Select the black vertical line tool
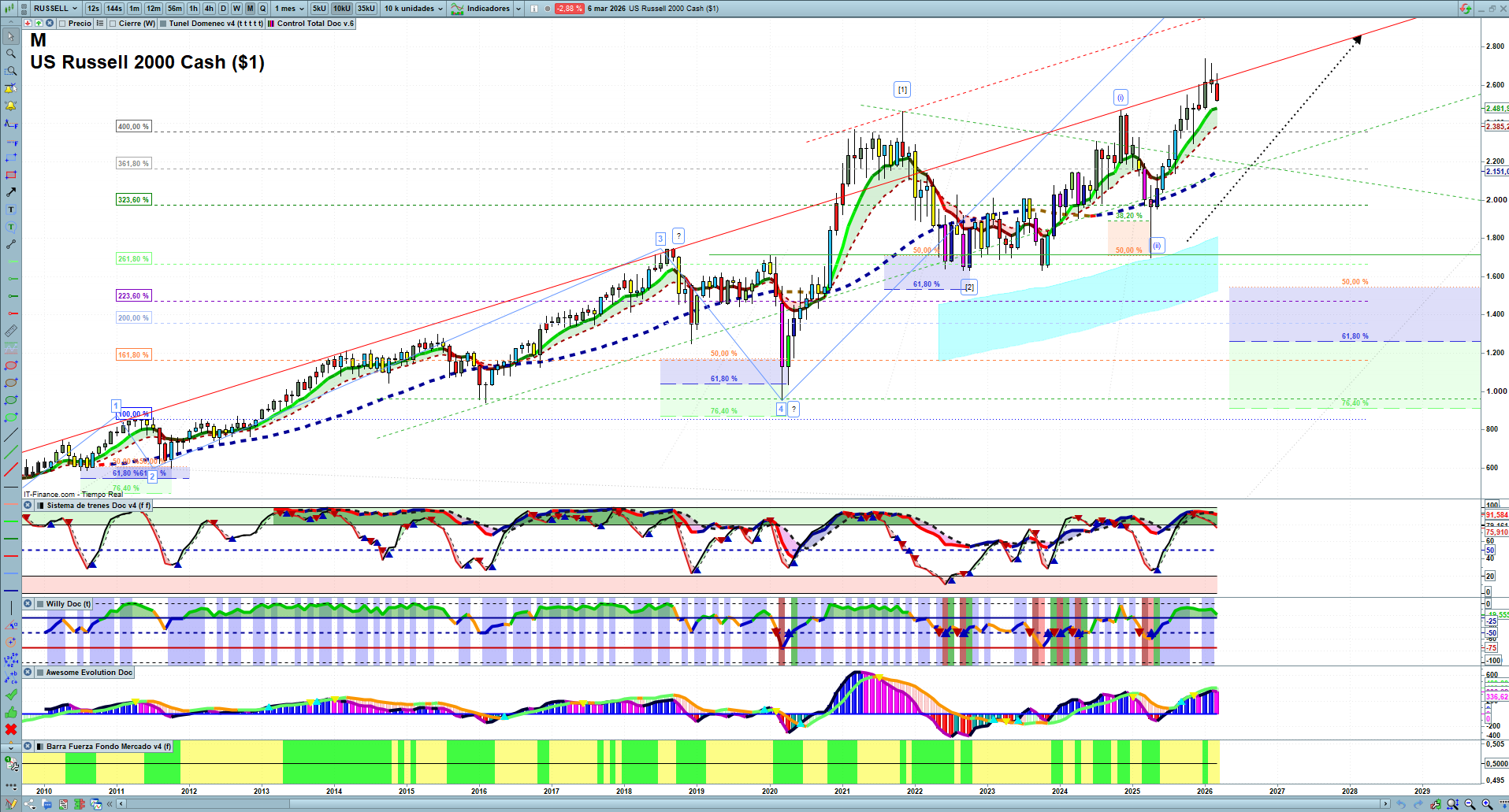 [x=10, y=607]
